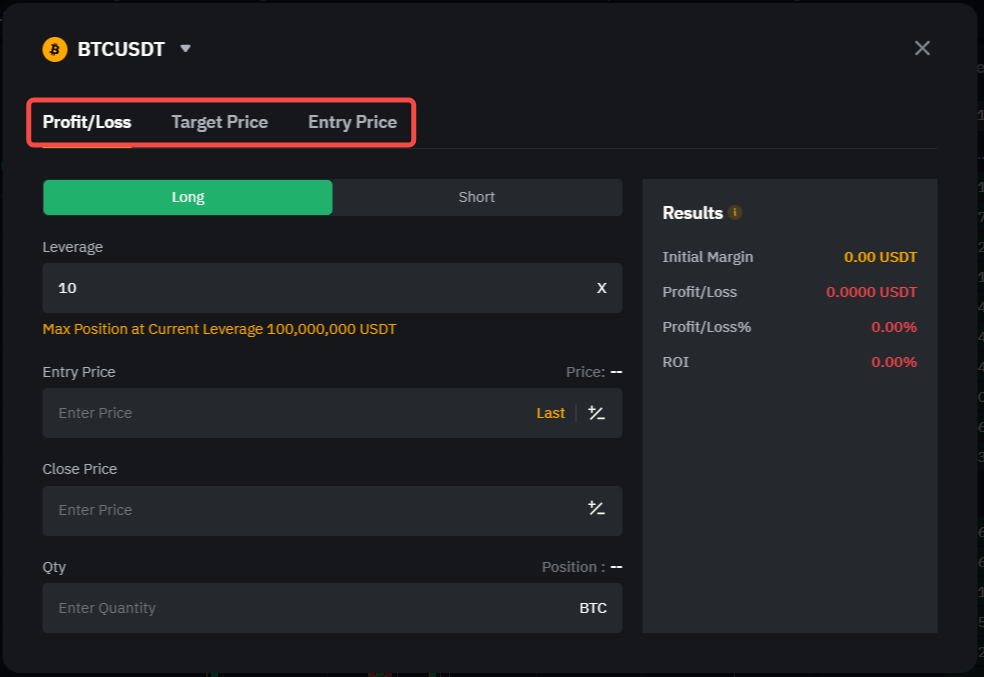
Task: Select the Entry Price tab
Action: pyautogui.click(x=352, y=122)
